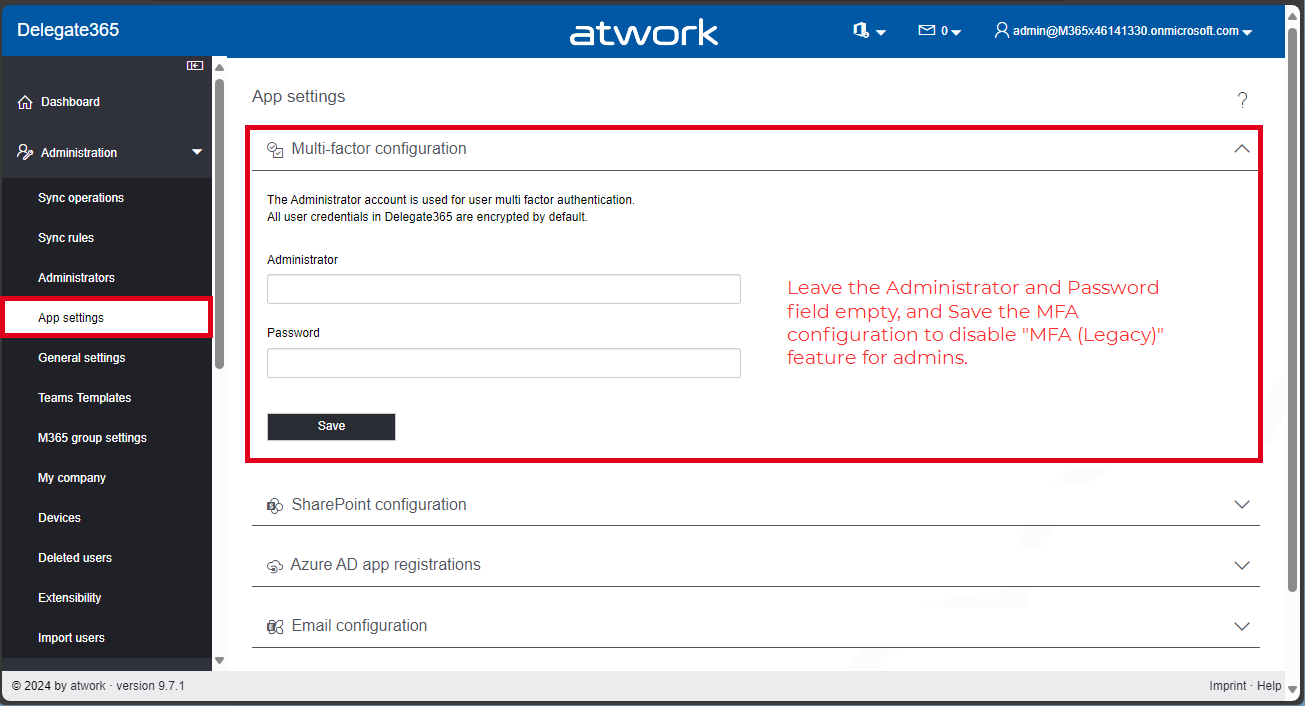This screenshot has width=1305, height=706.
Task: Click the atwork logo
Action: [x=644, y=32]
